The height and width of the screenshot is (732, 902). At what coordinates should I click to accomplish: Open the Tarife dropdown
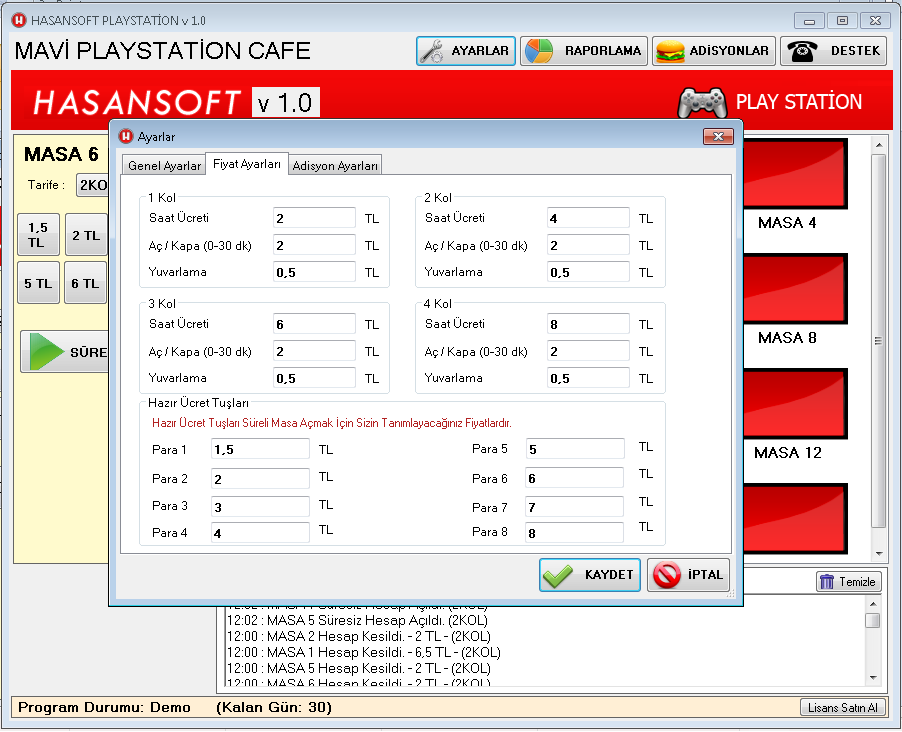click(x=93, y=185)
